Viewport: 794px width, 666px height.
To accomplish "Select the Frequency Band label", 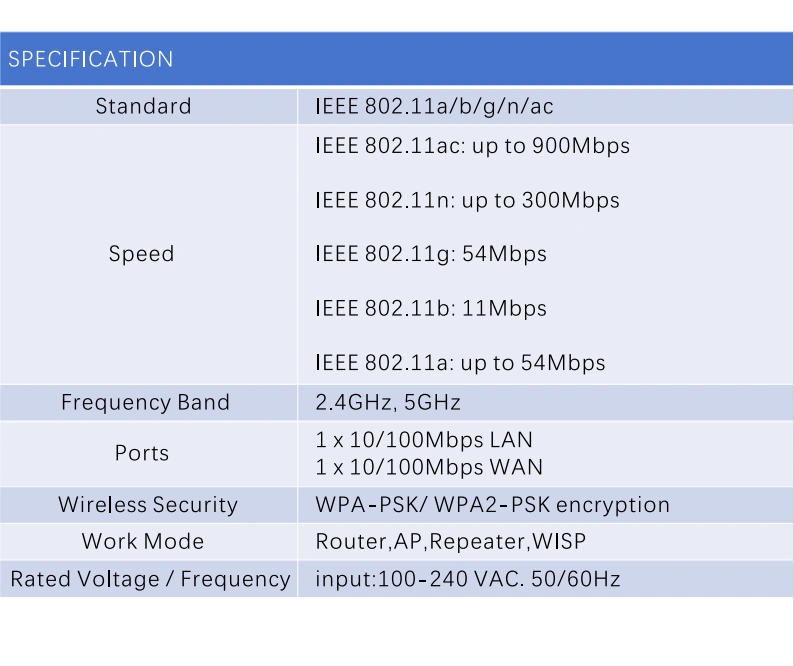I will click(145, 403).
